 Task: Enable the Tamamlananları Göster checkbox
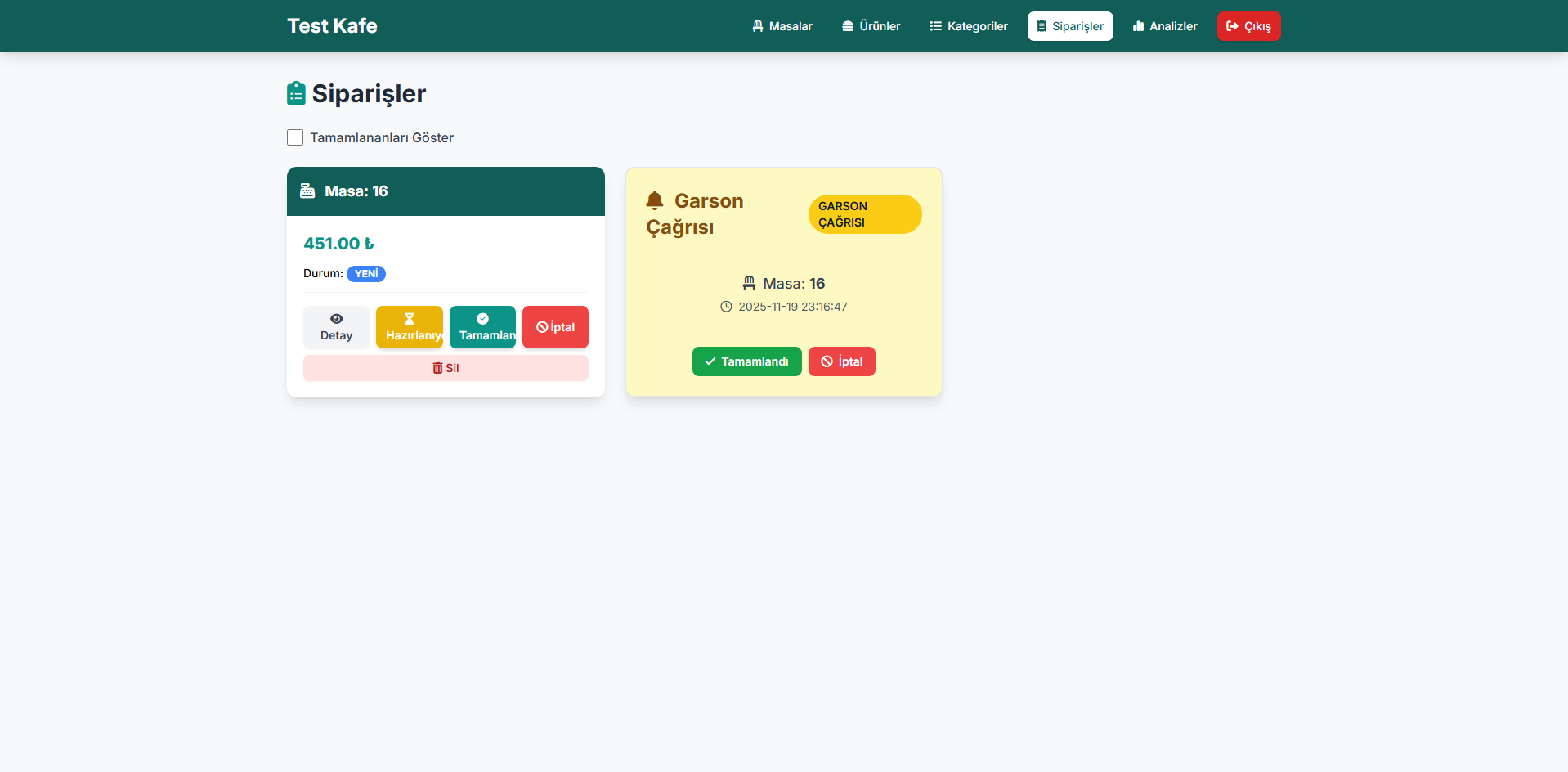(x=295, y=137)
